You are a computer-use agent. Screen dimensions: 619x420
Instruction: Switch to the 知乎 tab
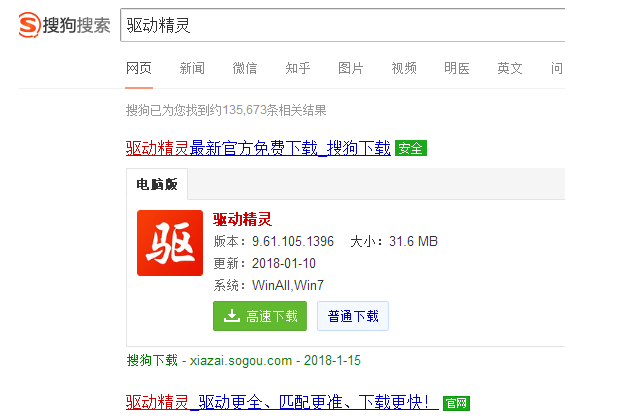pyautogui.click(x=298, y=68)
